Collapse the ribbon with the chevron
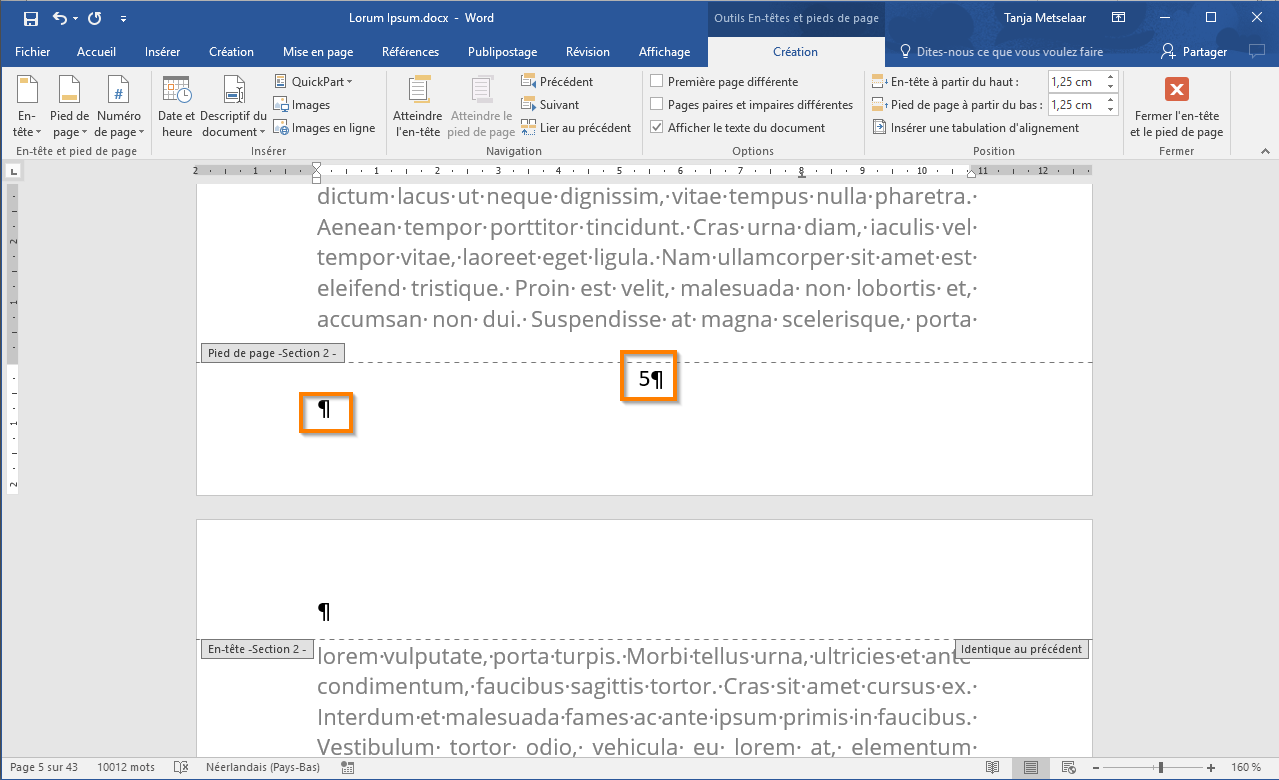Viewport: 1279px width, 780px height. 1265,151
